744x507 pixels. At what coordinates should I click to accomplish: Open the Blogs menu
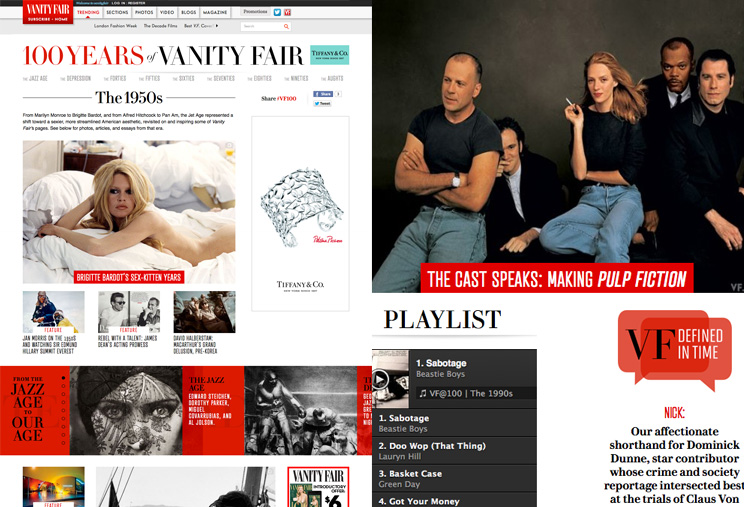[x=188, y=12]
